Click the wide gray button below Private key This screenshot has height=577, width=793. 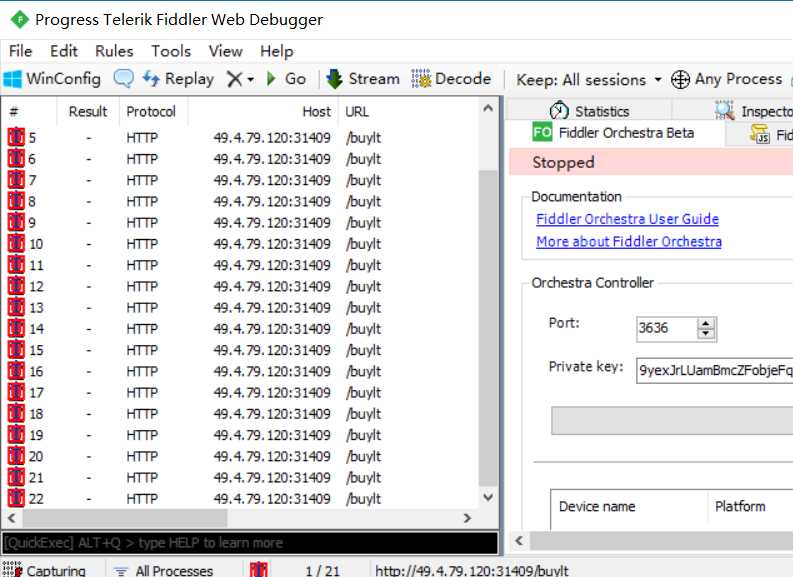pyautogui.click(x=672, y=420)
